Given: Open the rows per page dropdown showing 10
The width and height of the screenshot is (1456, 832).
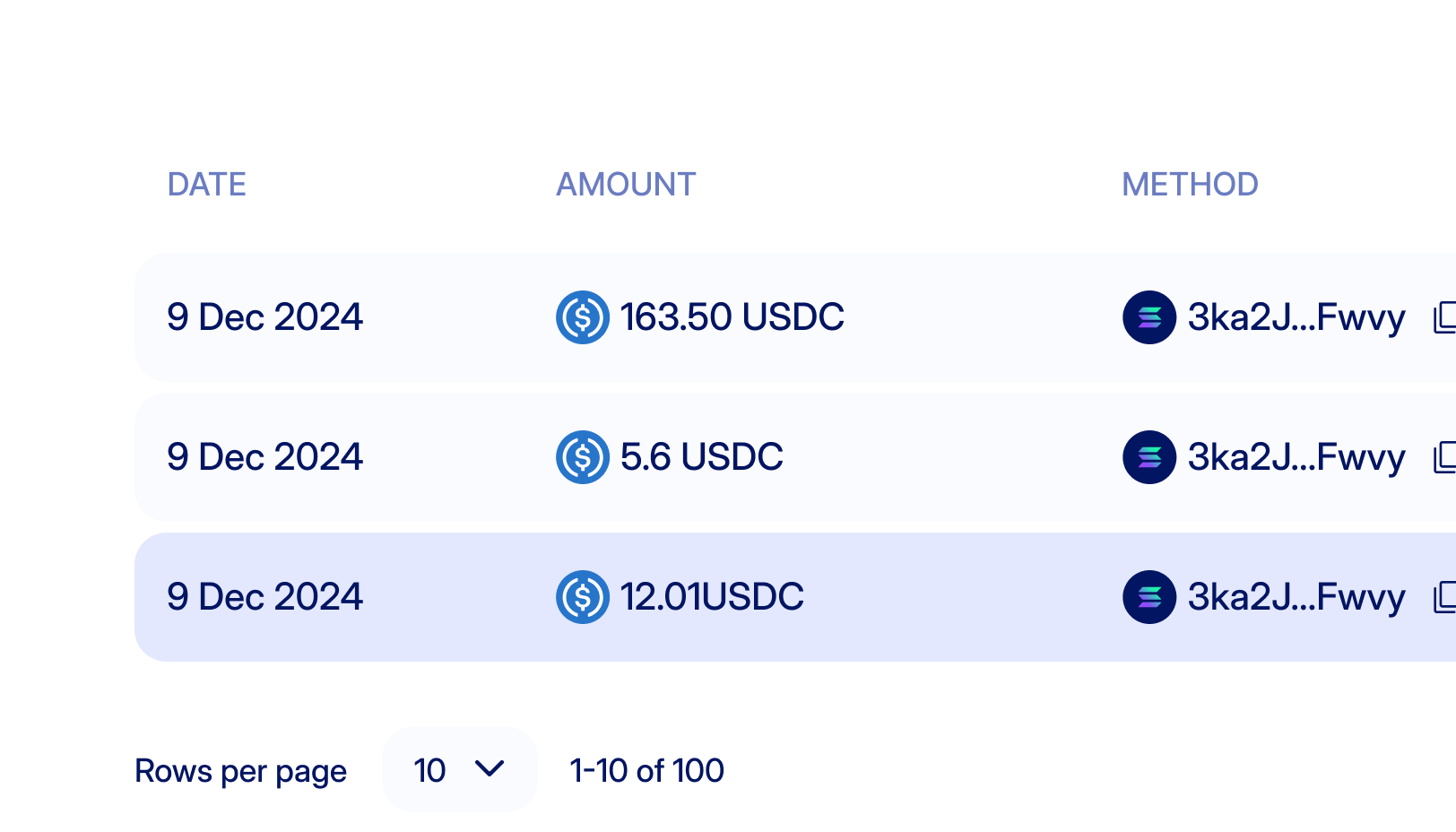Looking at the screenshot, I should 460,769.
